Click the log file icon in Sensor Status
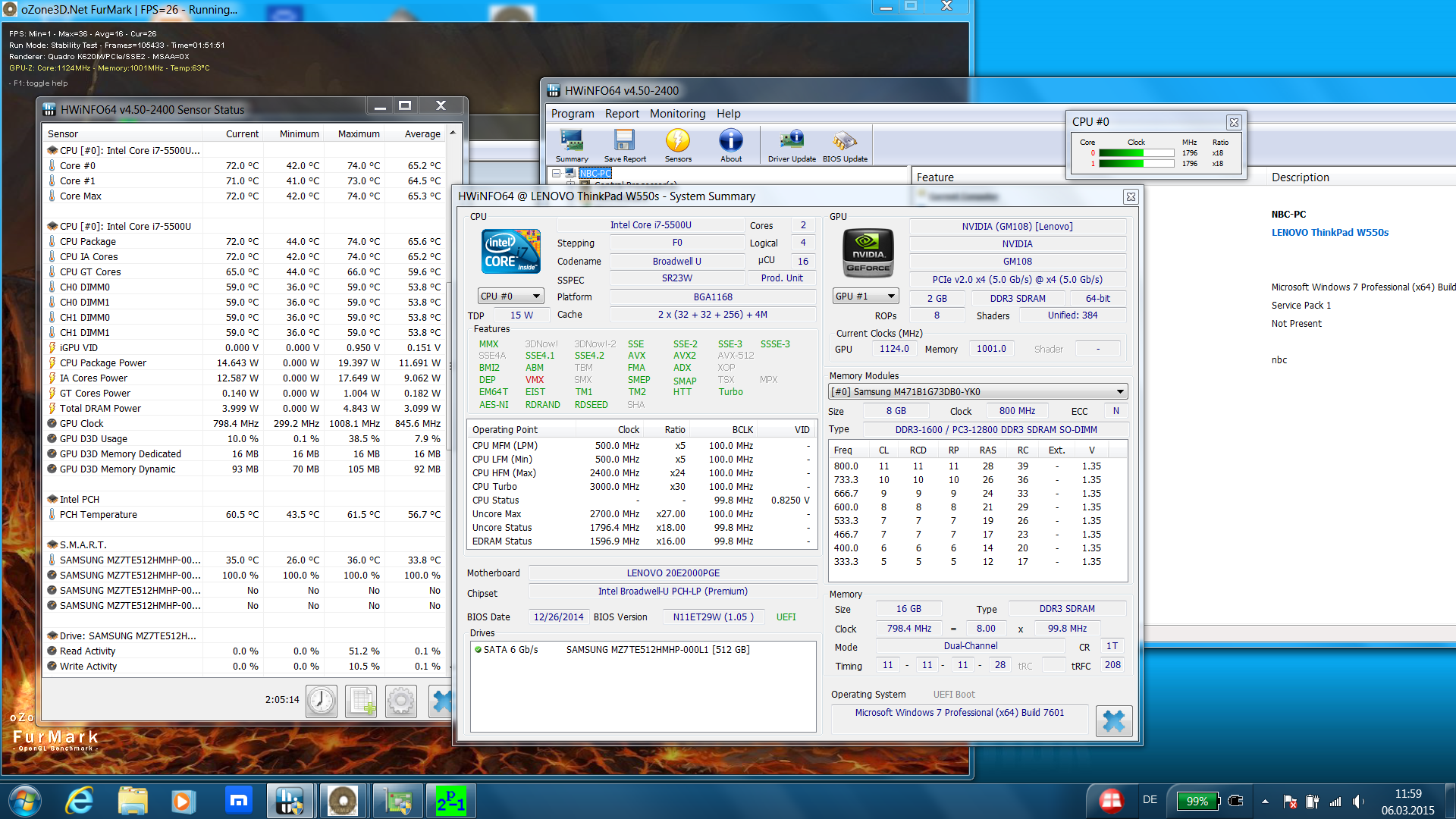 coord(362,701)
